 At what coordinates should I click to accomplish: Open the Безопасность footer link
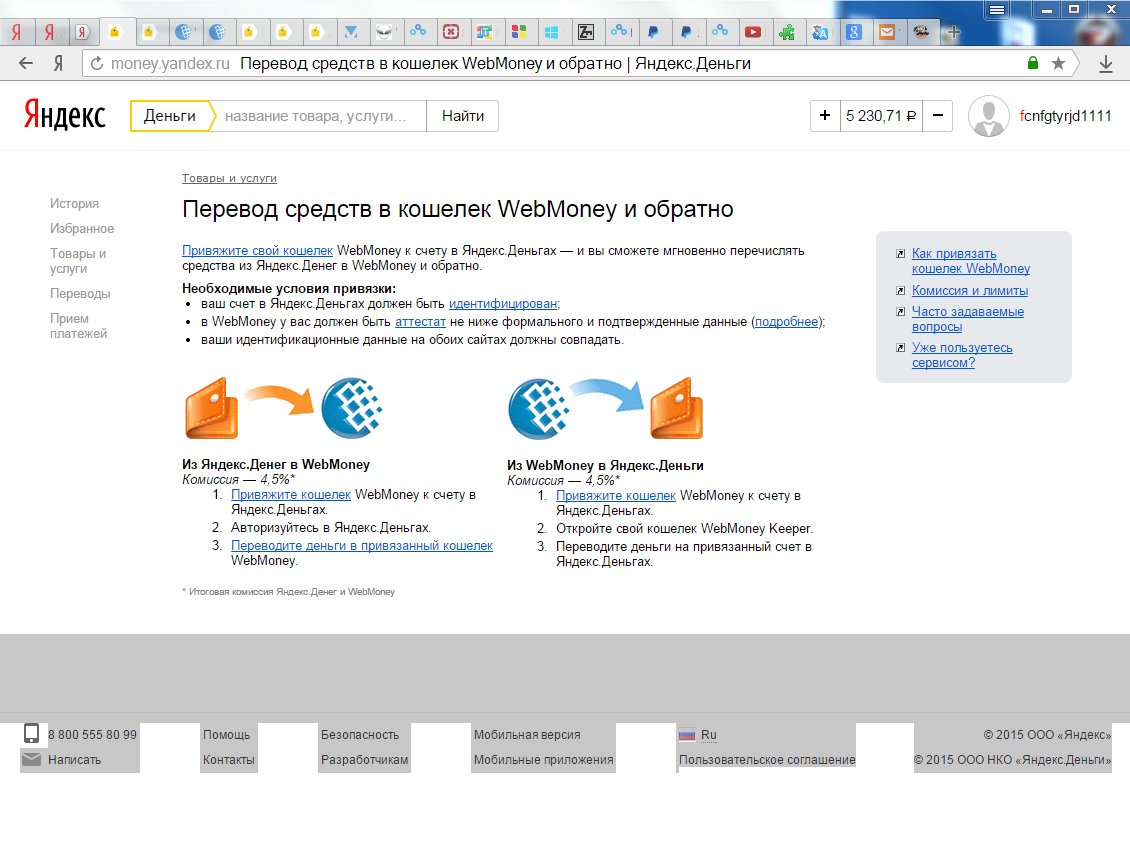(x=360, y=735)
